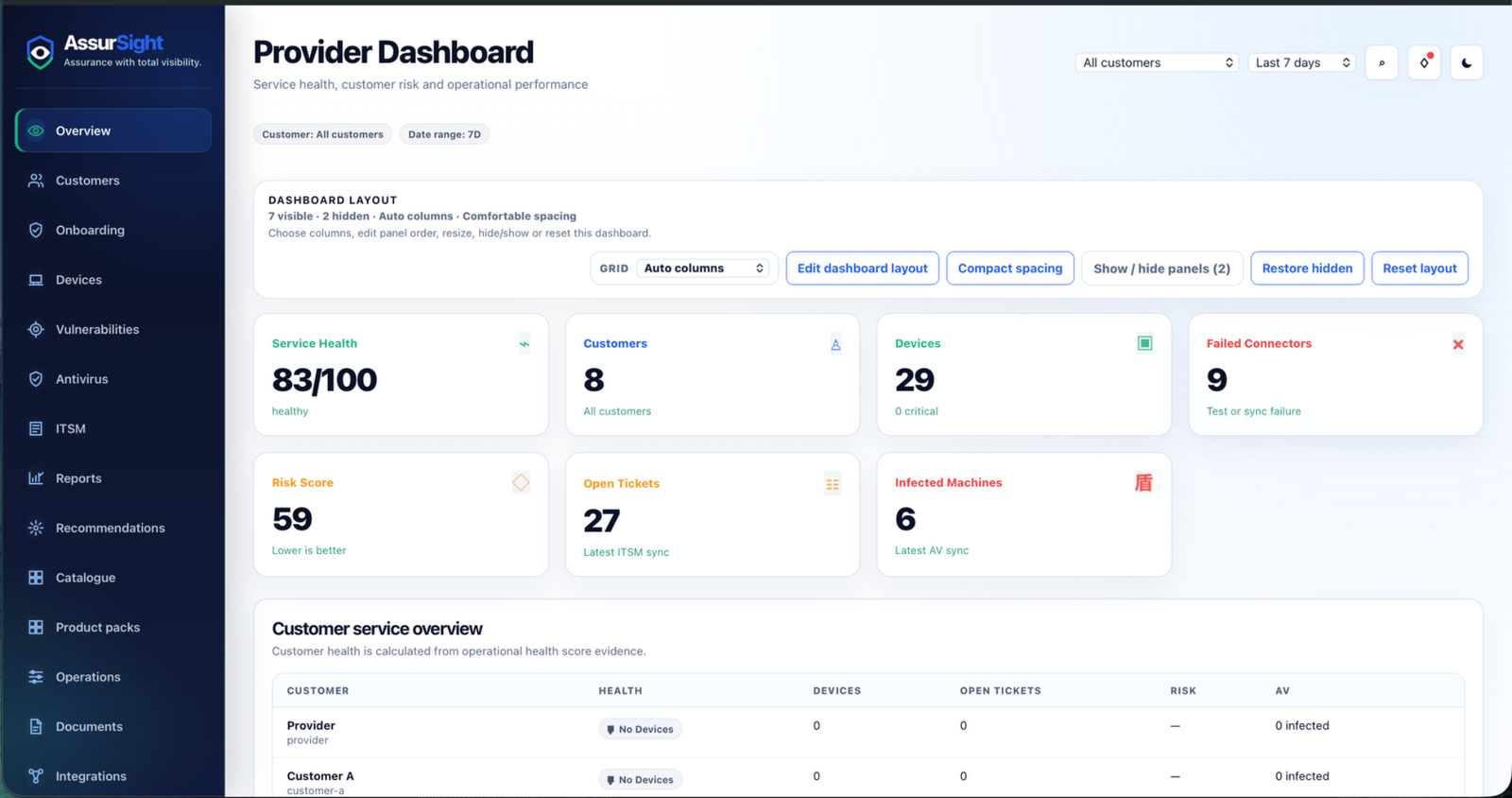The image size is (1512, 798).
Task: Click the Provider customer name link
Action: pyautogui.click(x=311, y=725)
